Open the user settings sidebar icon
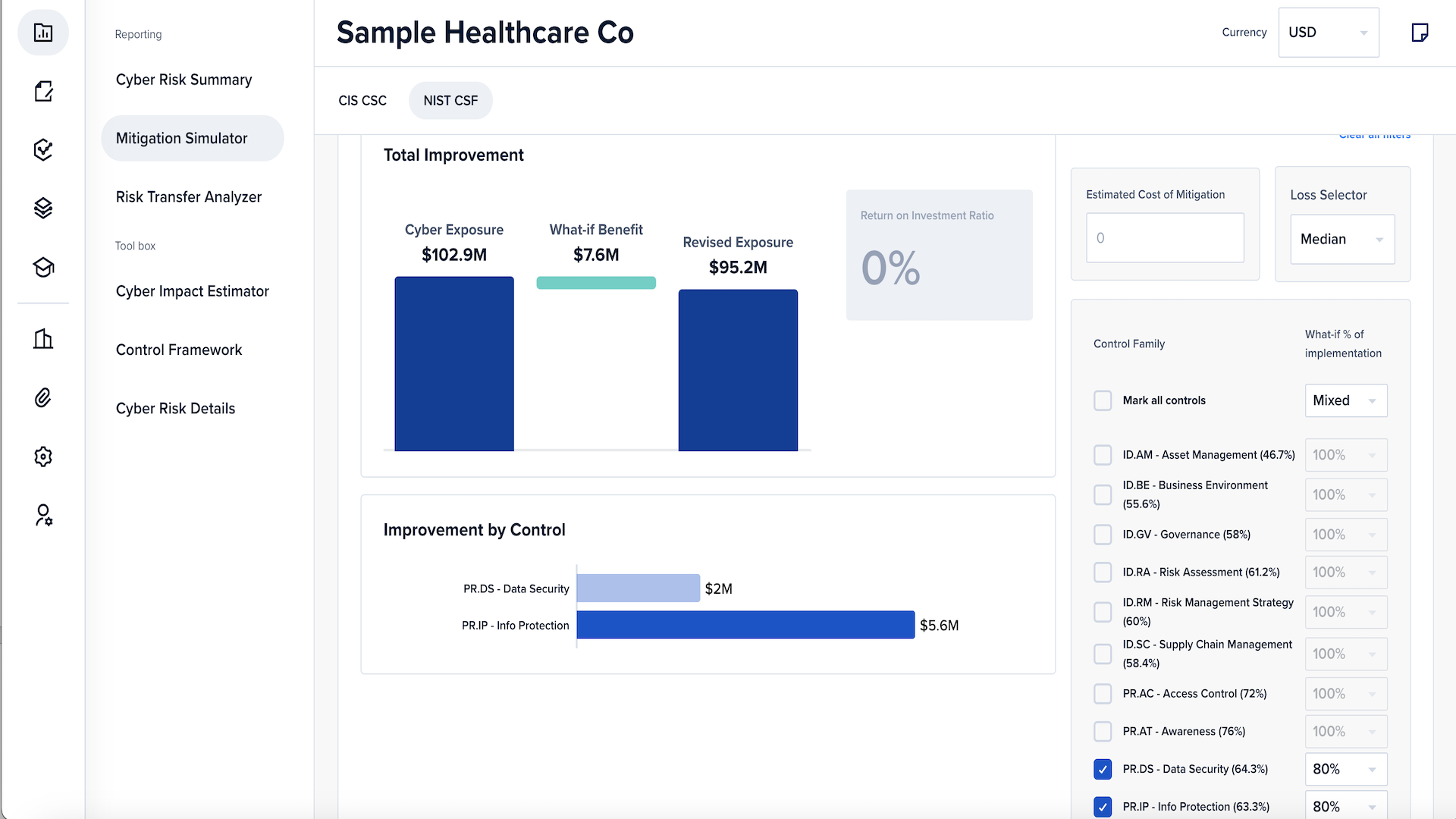This screenshot has width=1456, height=819. (43, 516)
